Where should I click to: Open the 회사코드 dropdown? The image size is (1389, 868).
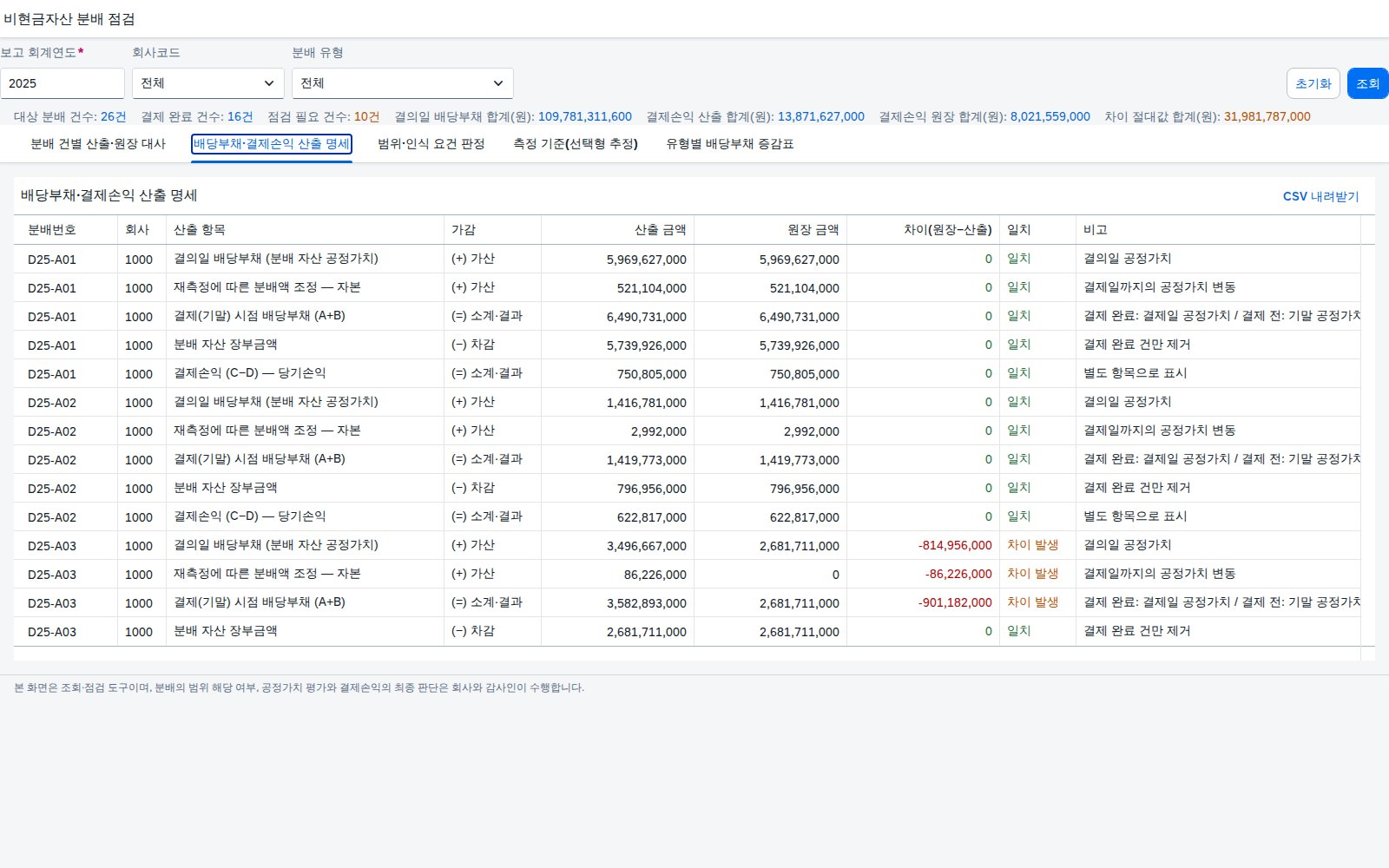click(208, 83)
